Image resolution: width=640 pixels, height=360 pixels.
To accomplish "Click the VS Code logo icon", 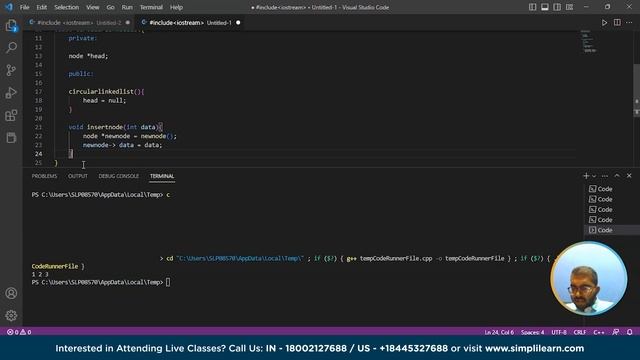I will point(9,7).
